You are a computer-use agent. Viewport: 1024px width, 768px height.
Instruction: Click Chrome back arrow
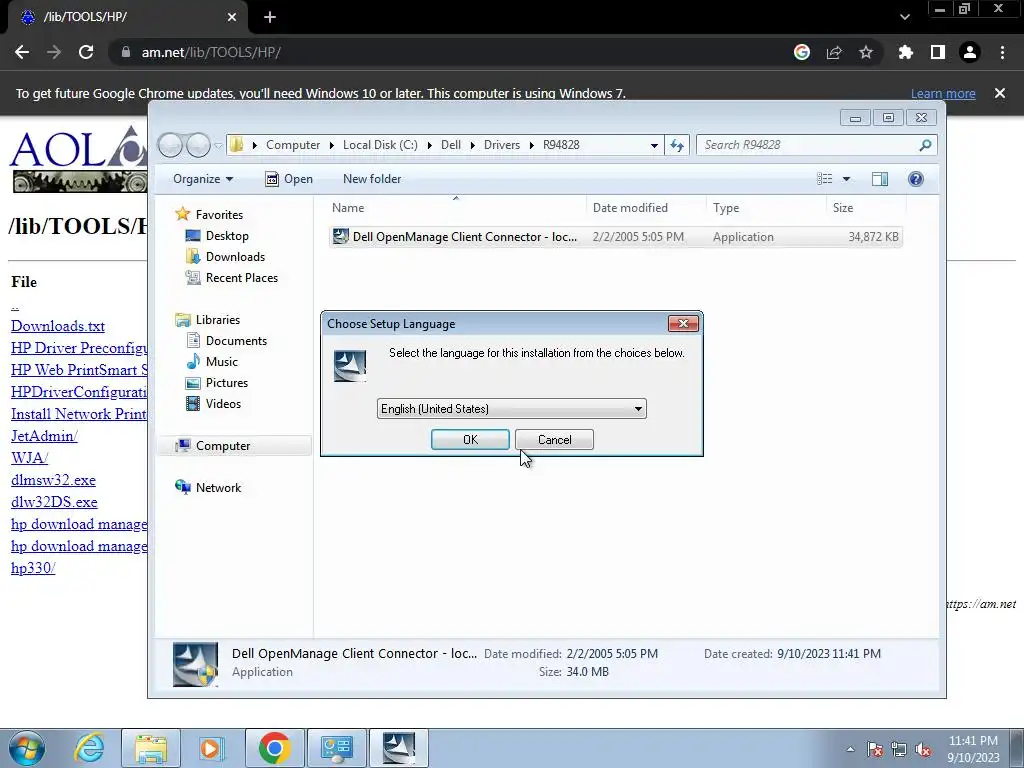[x=22, y=52]
